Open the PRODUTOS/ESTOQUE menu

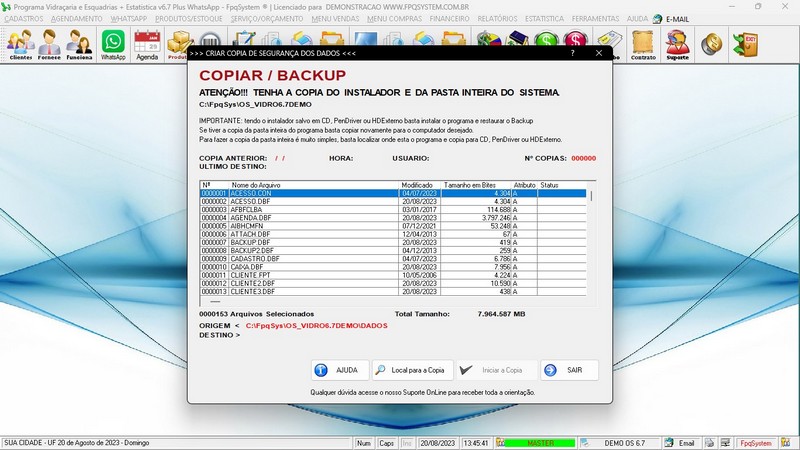(189, 19)
